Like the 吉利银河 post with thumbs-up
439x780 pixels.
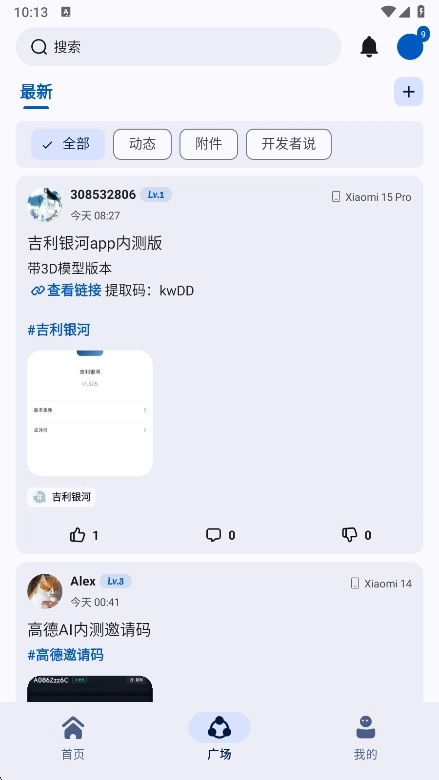[x=84, y=535]
